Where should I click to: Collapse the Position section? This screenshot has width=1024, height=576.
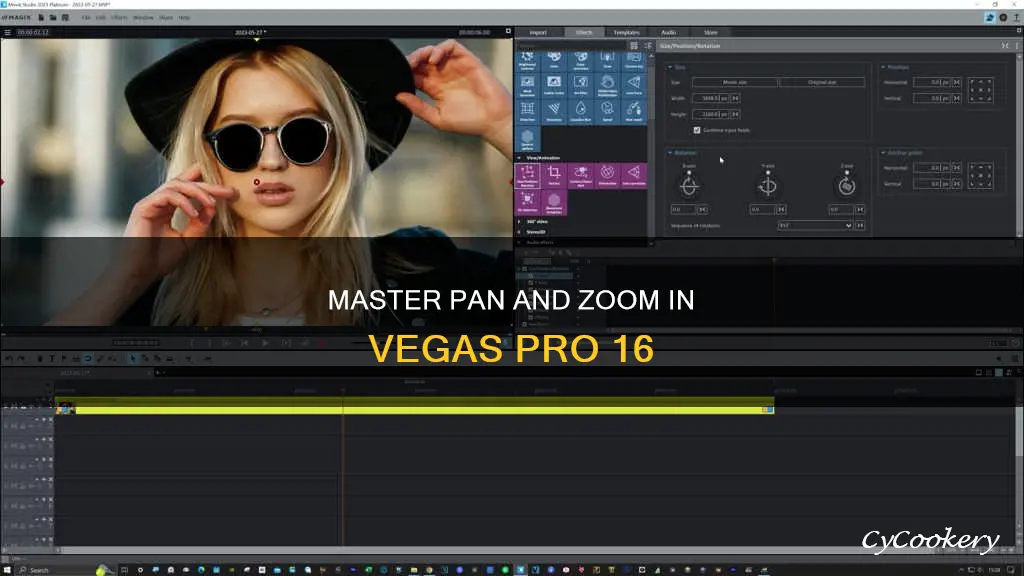click(x=883, y=67)
